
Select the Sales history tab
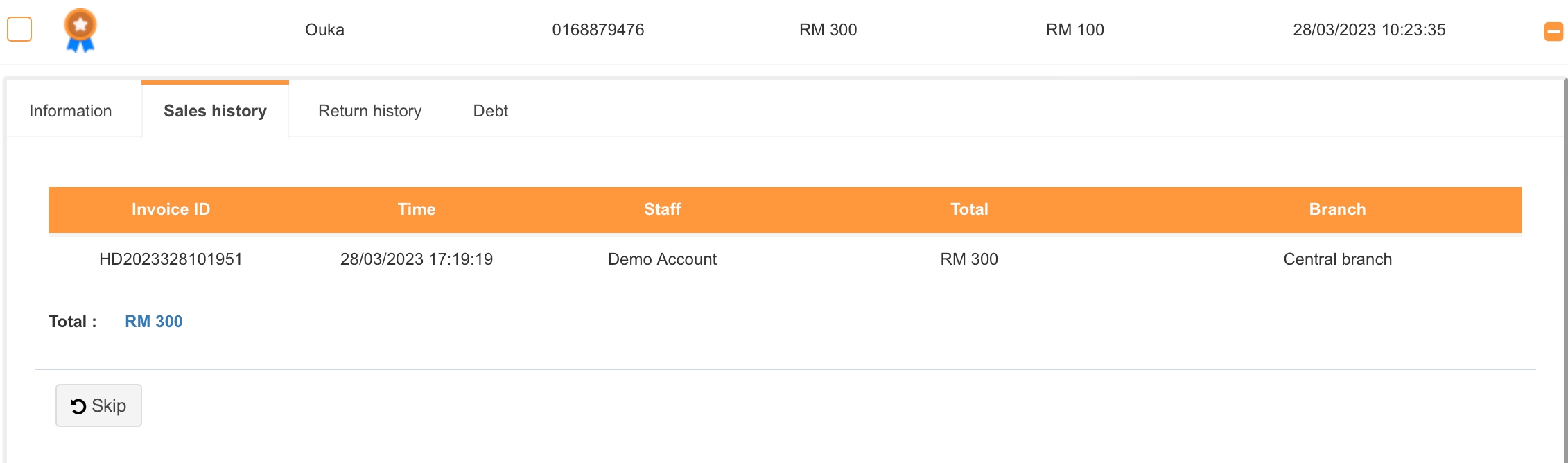click(x=215, y=111)
